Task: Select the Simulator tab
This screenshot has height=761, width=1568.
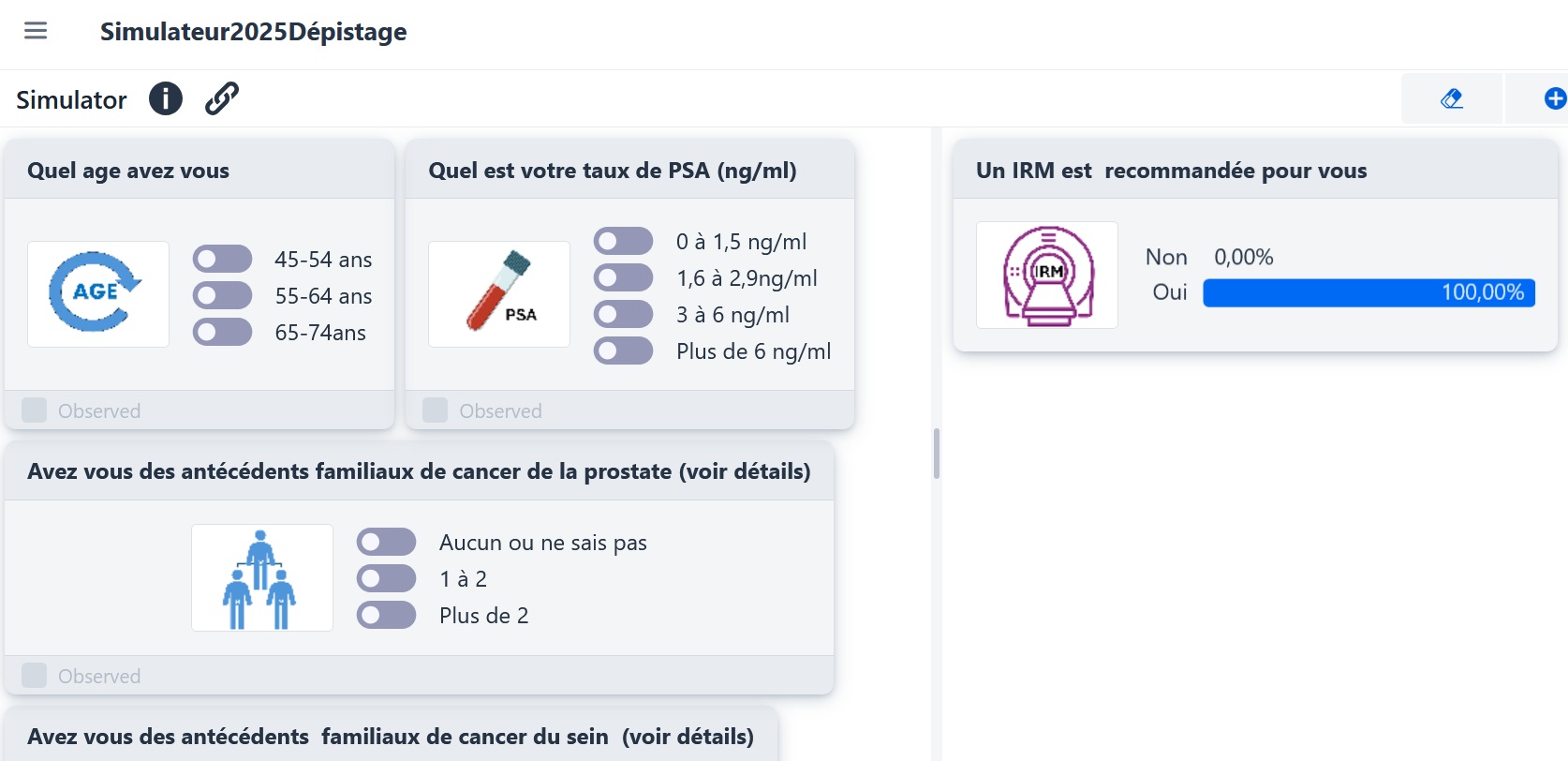Action: [70, 99]
